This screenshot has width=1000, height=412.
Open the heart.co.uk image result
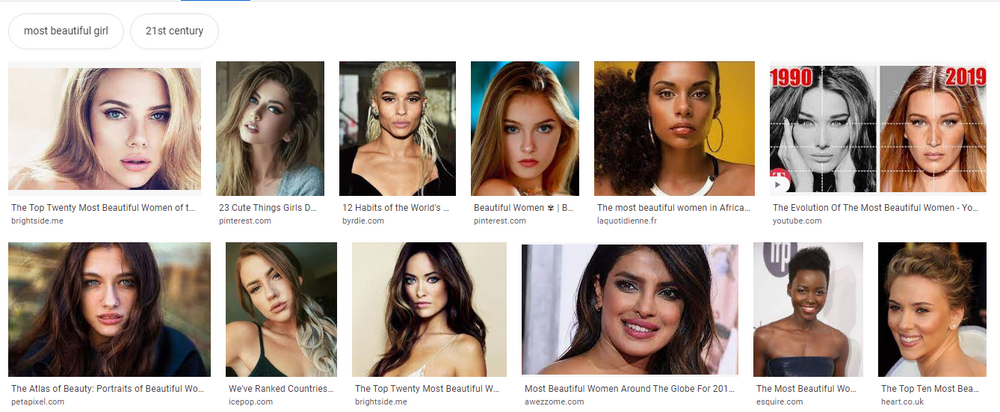[x=932, y=309]
